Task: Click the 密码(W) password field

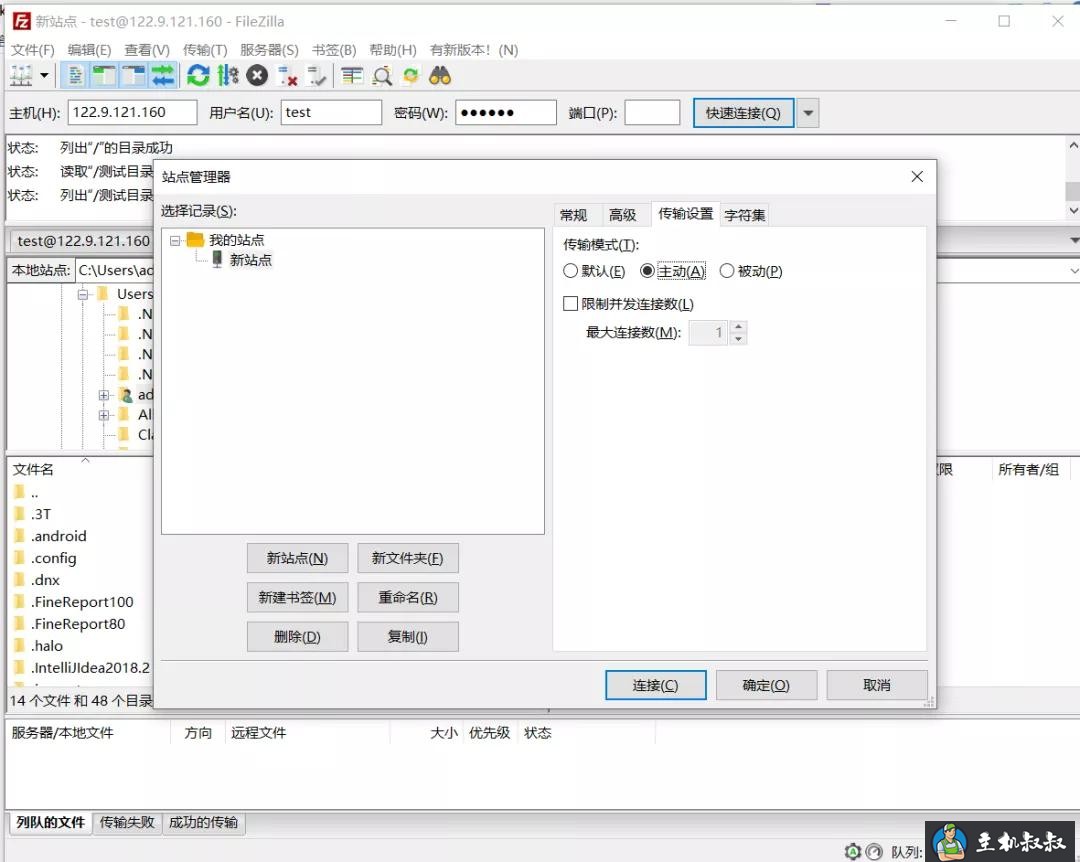Action: (x=506, y=112)
